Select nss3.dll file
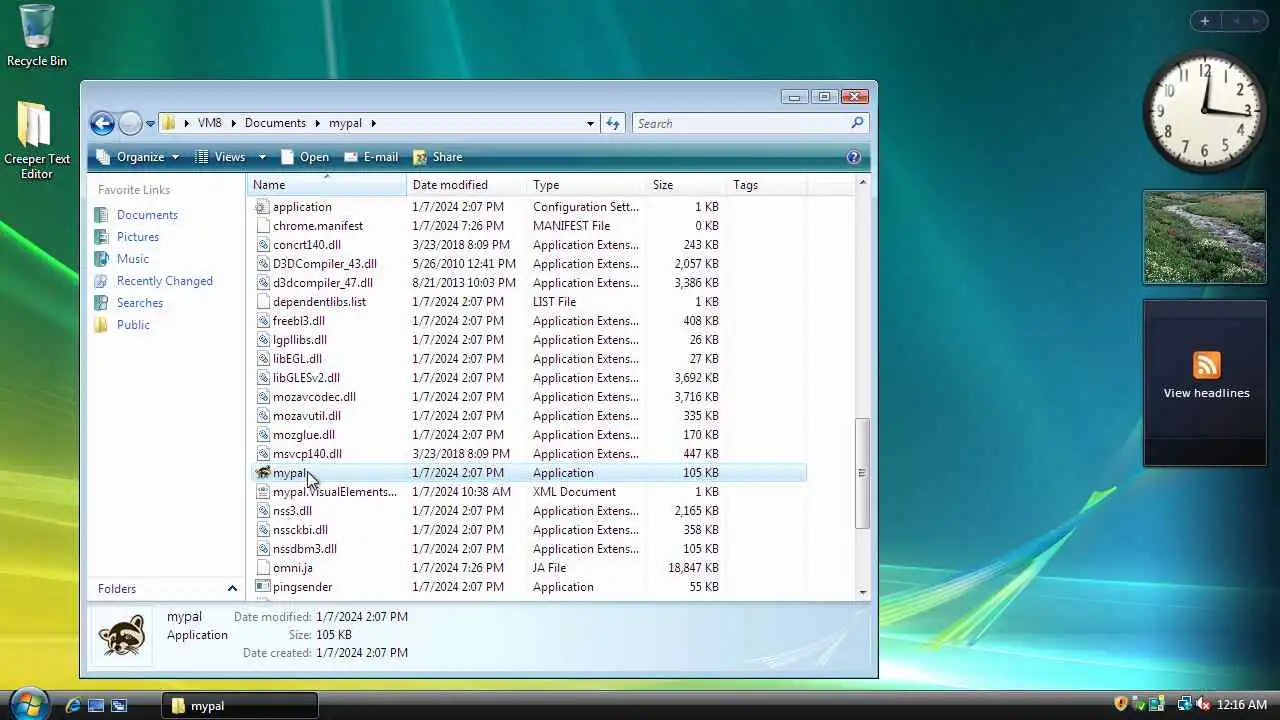 coord(292,511)
